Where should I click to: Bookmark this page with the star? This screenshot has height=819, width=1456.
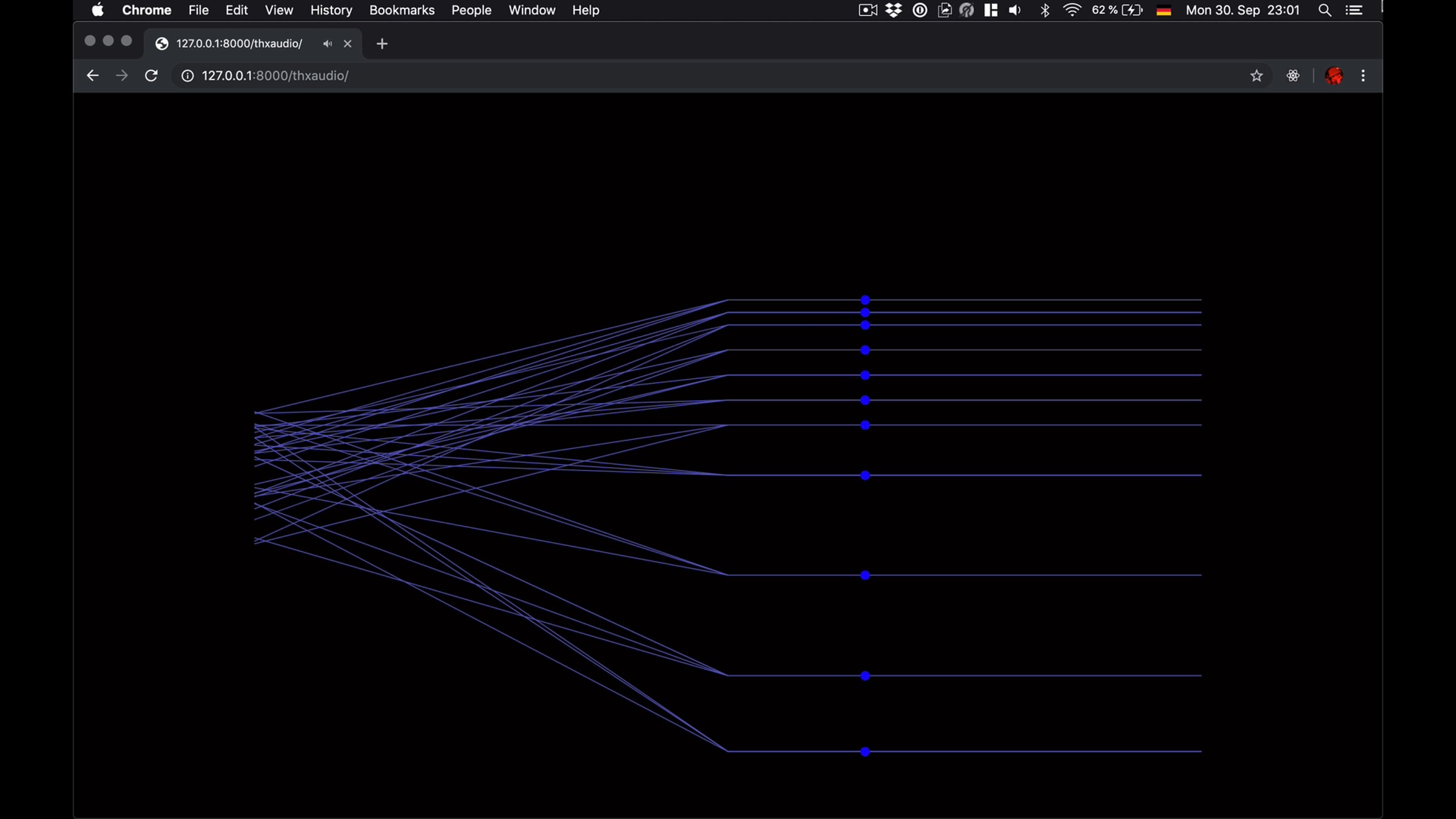1256,75
